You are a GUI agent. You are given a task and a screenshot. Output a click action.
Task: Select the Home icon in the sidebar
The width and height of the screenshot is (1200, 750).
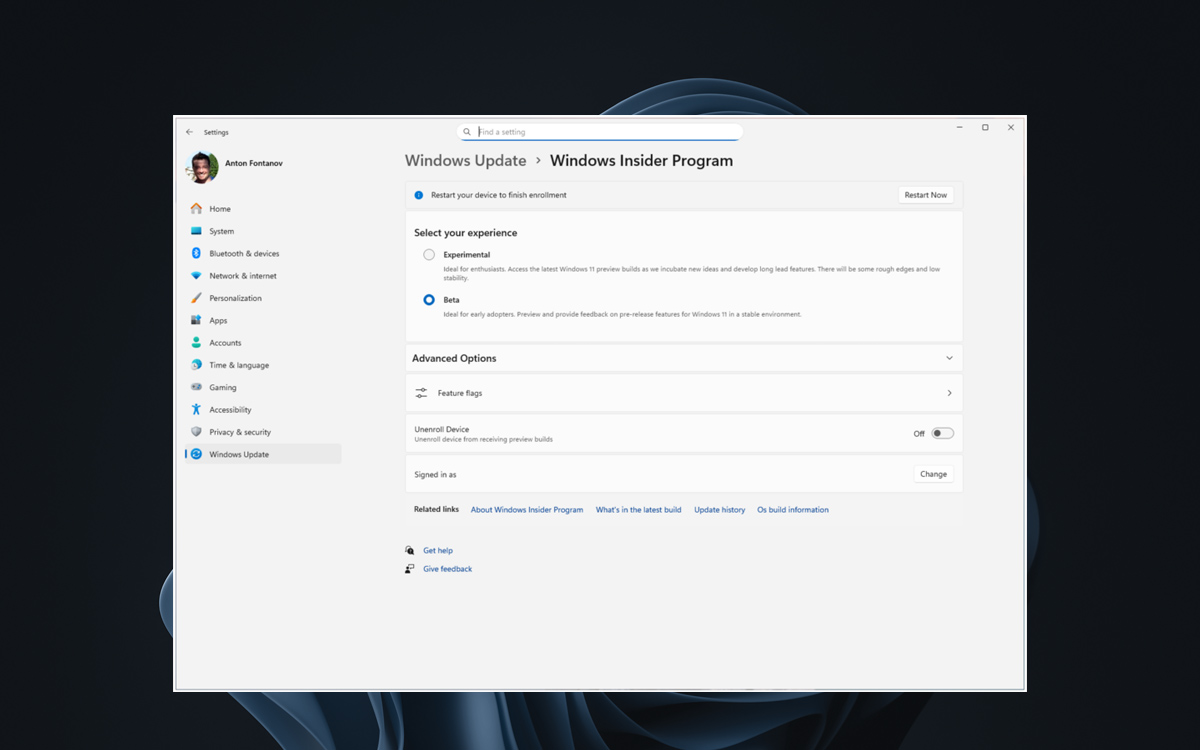[x=197, y=208]
